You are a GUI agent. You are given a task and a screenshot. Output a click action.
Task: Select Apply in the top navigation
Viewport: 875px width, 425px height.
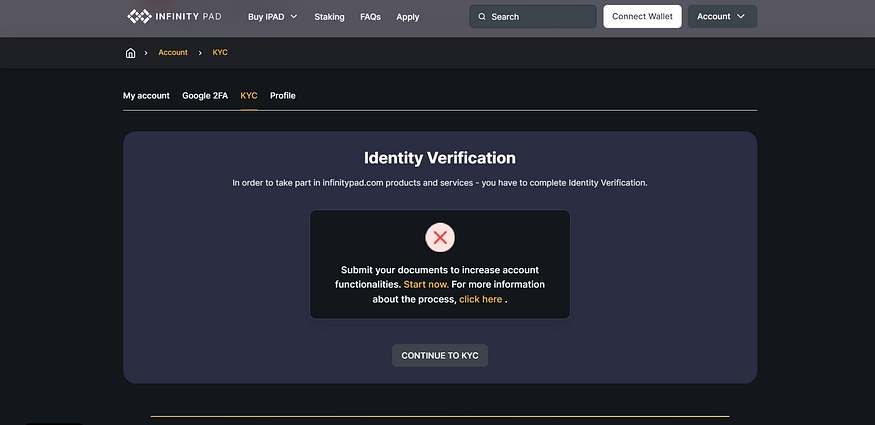407,17
